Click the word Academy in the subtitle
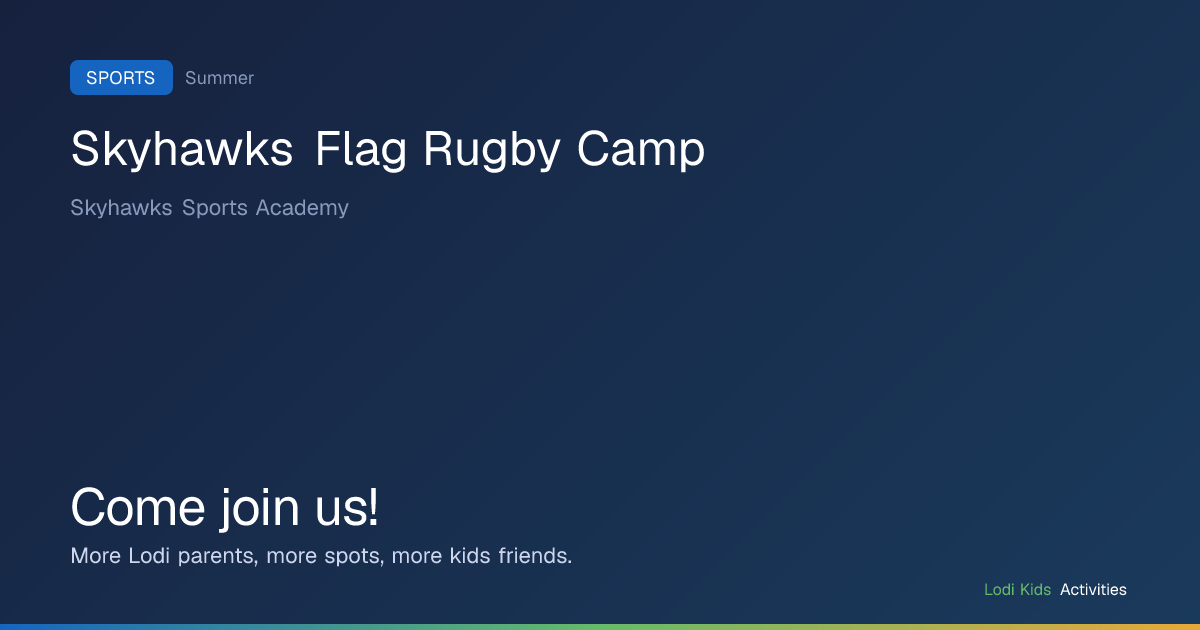This screenshot has height=630, width=1200. click(302, 208)
